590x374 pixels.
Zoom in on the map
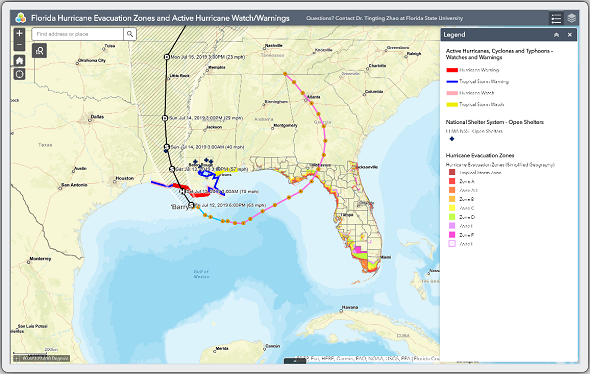(x=20, y=33)
